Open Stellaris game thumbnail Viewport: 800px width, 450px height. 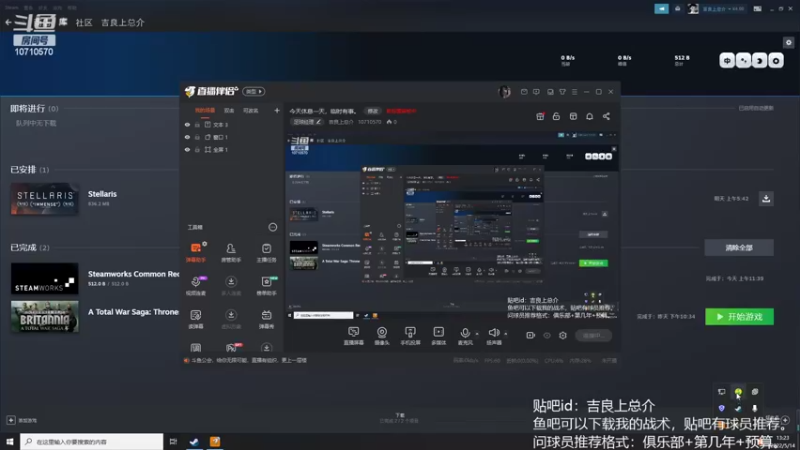[44, 198]
